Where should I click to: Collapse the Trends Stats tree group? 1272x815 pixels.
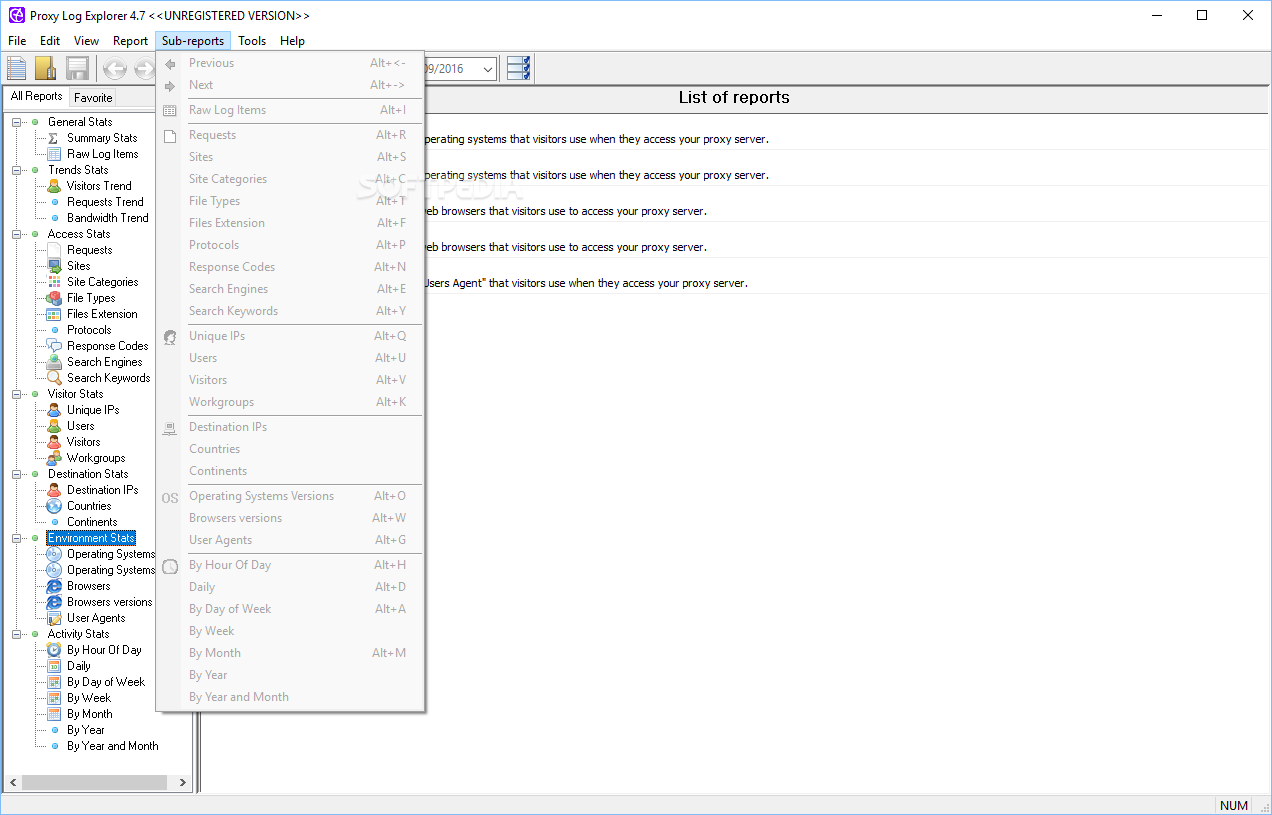(x=17, y=170)
